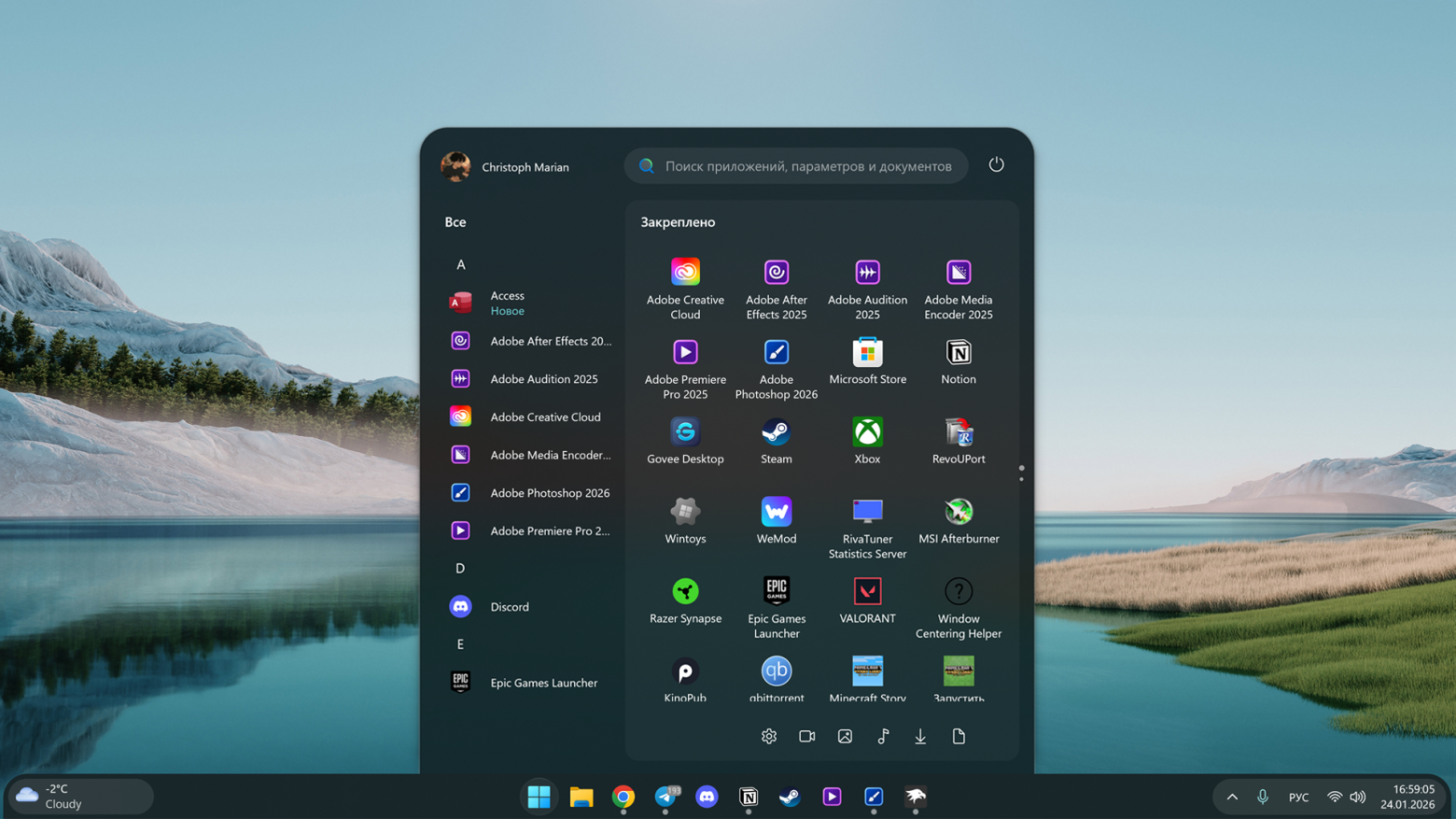Click the power button

pos(996,164)
